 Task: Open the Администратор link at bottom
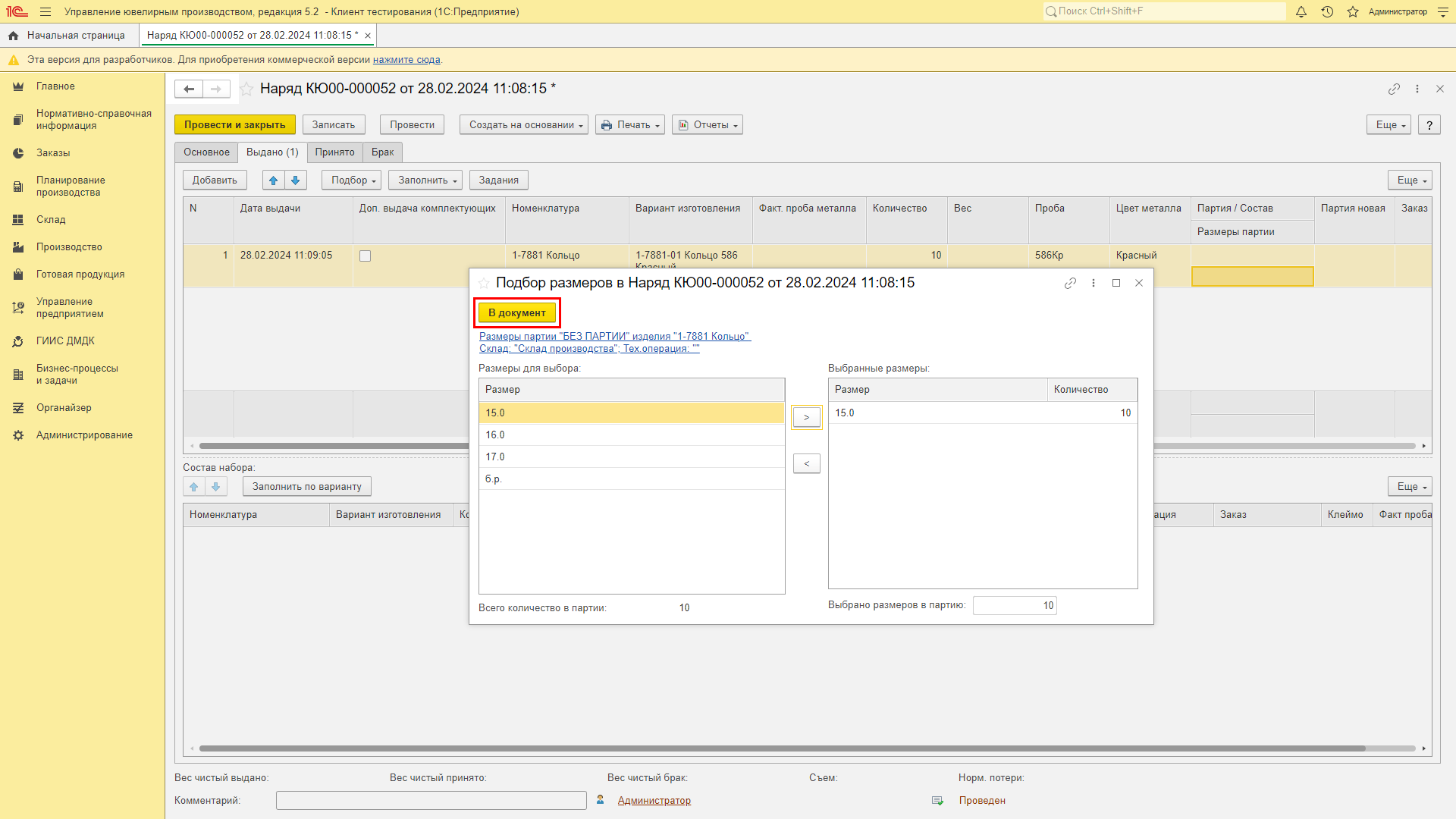tap(654, 800)
